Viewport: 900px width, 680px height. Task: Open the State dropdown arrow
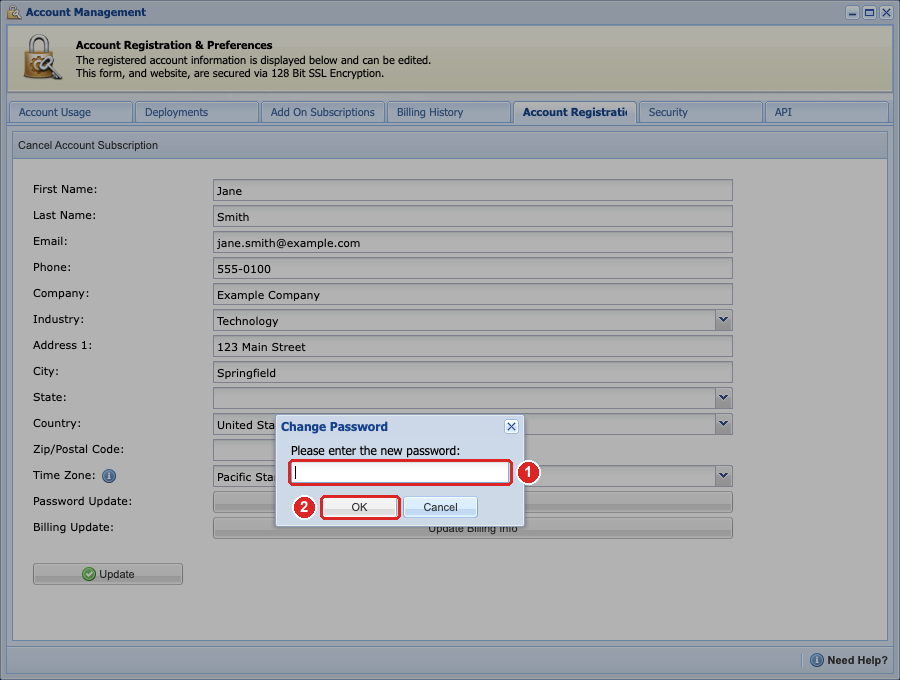(x=723, y=398)
